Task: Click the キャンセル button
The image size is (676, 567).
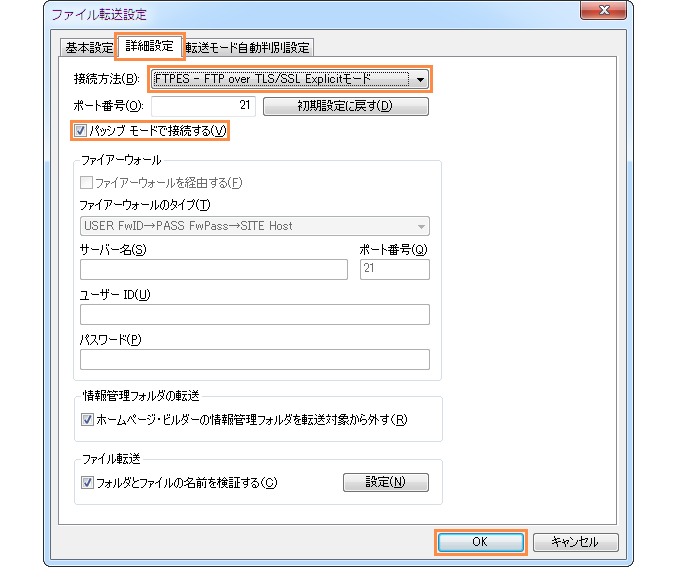Action: point(576,542)
